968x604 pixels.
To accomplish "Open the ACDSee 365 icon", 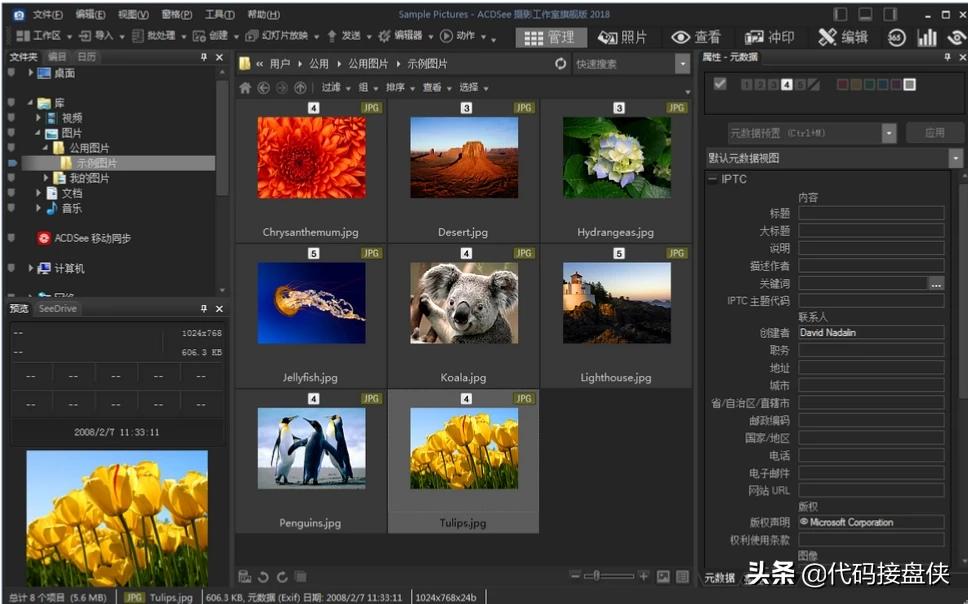I will point(896,37).
